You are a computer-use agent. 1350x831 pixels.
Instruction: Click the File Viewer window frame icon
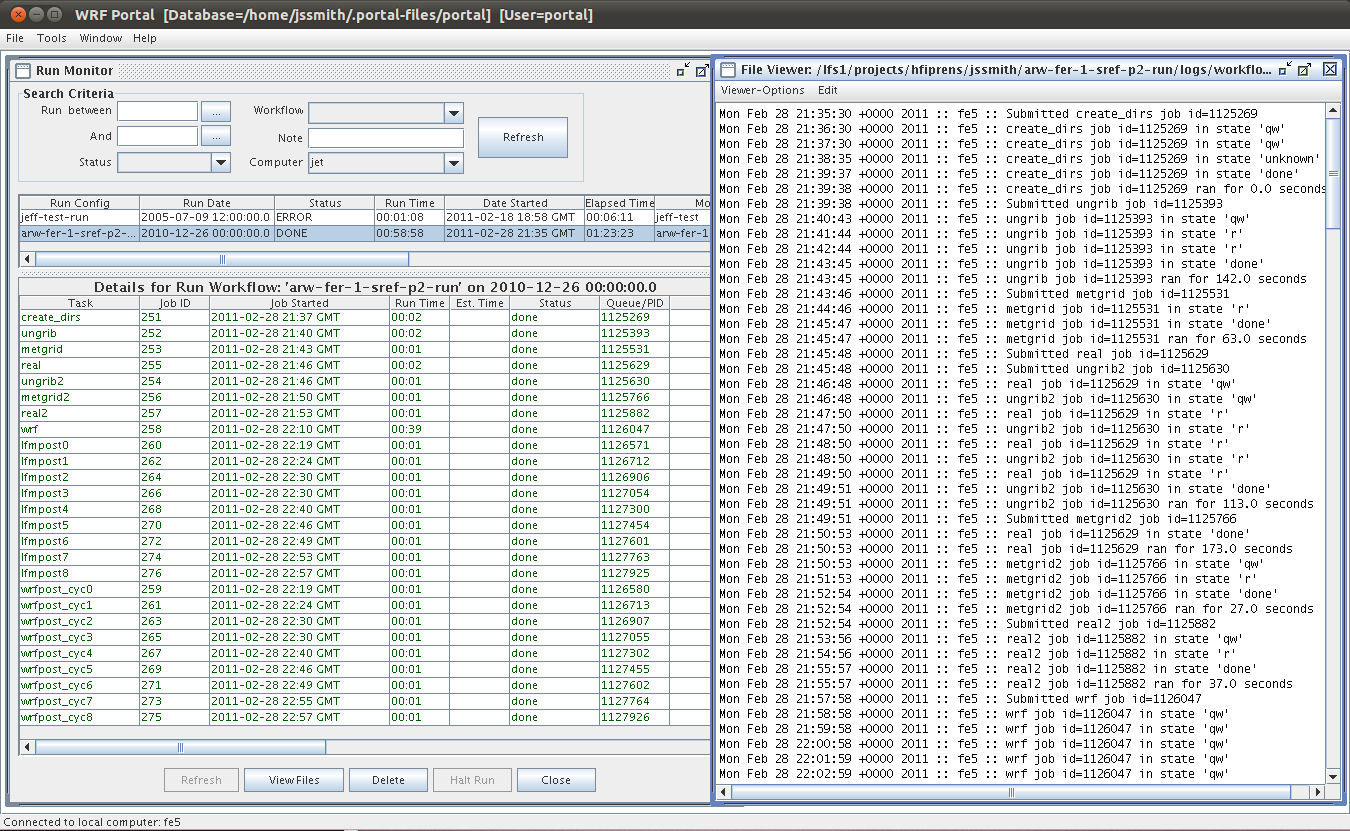[727, 70]
